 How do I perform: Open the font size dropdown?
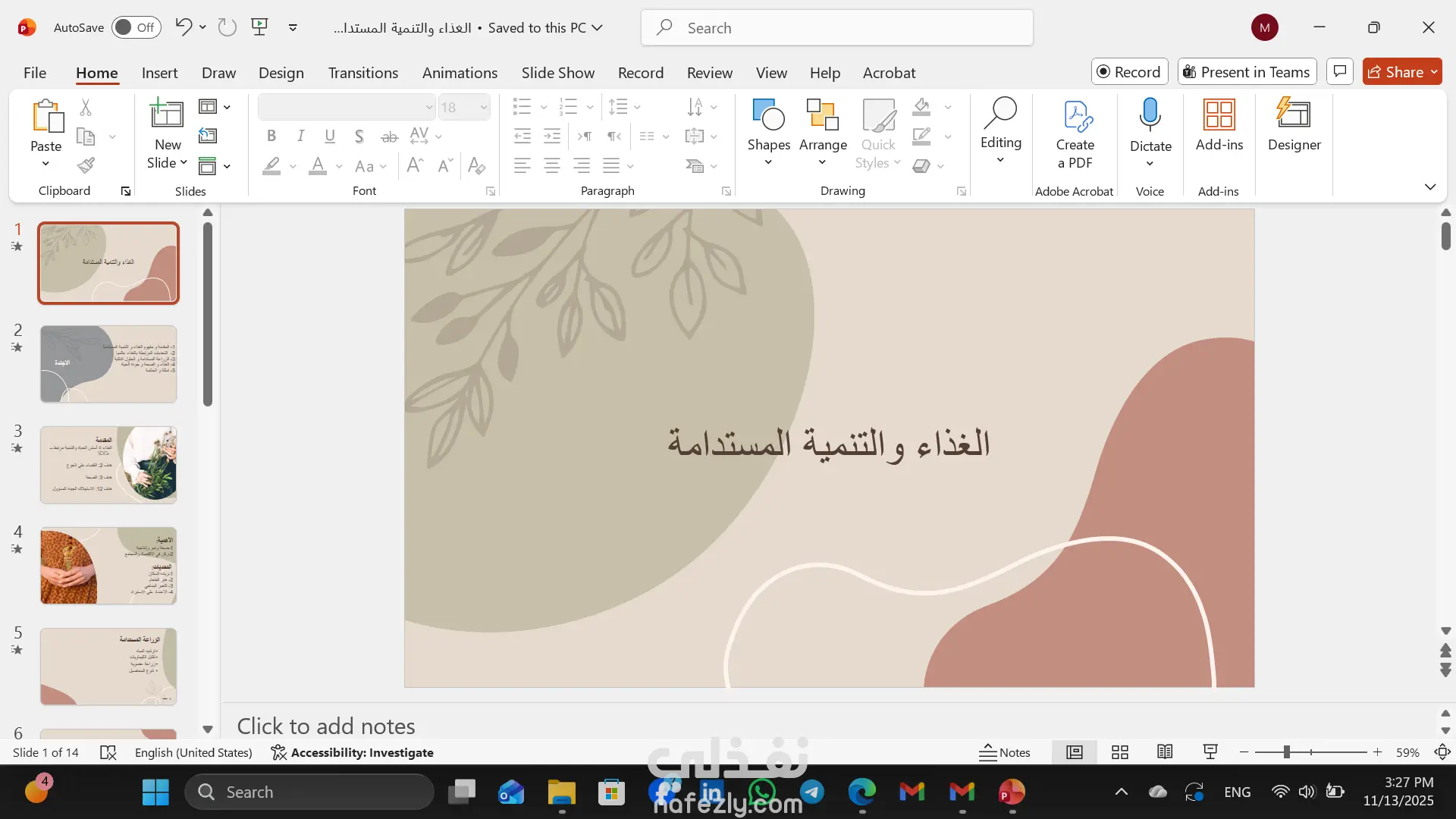(483, 107)
